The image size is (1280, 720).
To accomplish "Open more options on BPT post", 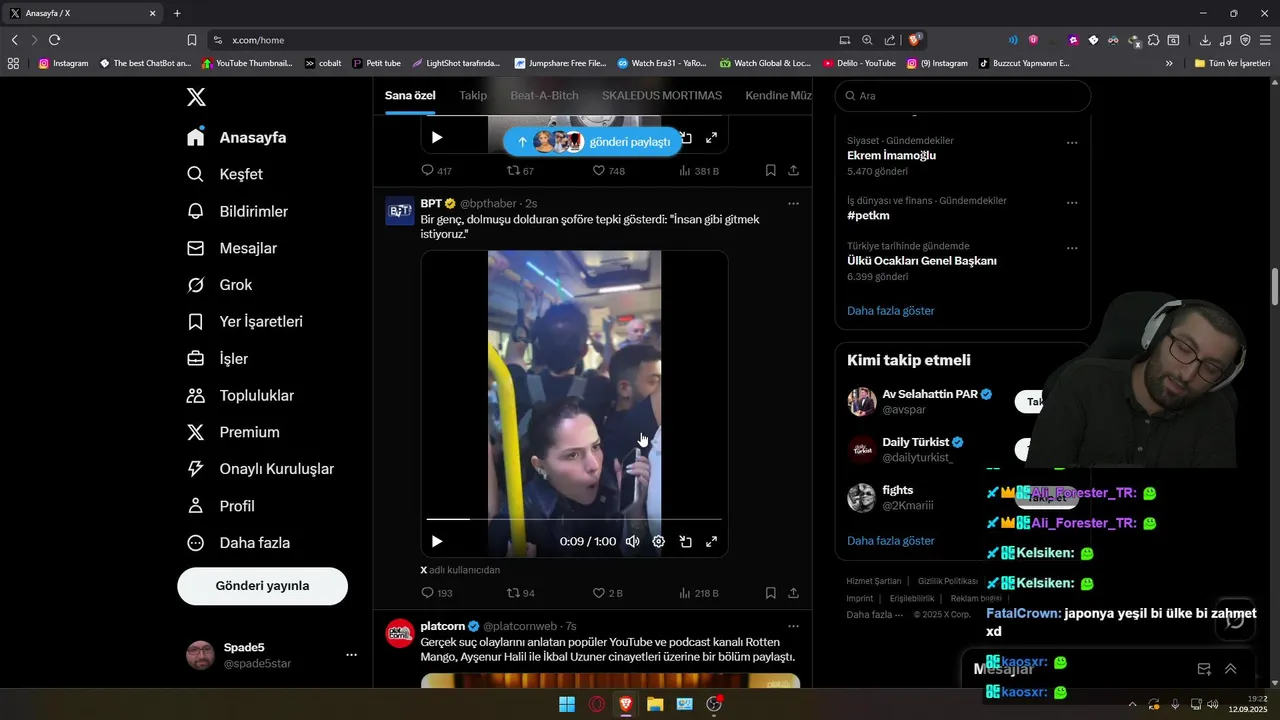I will (793, 203).
